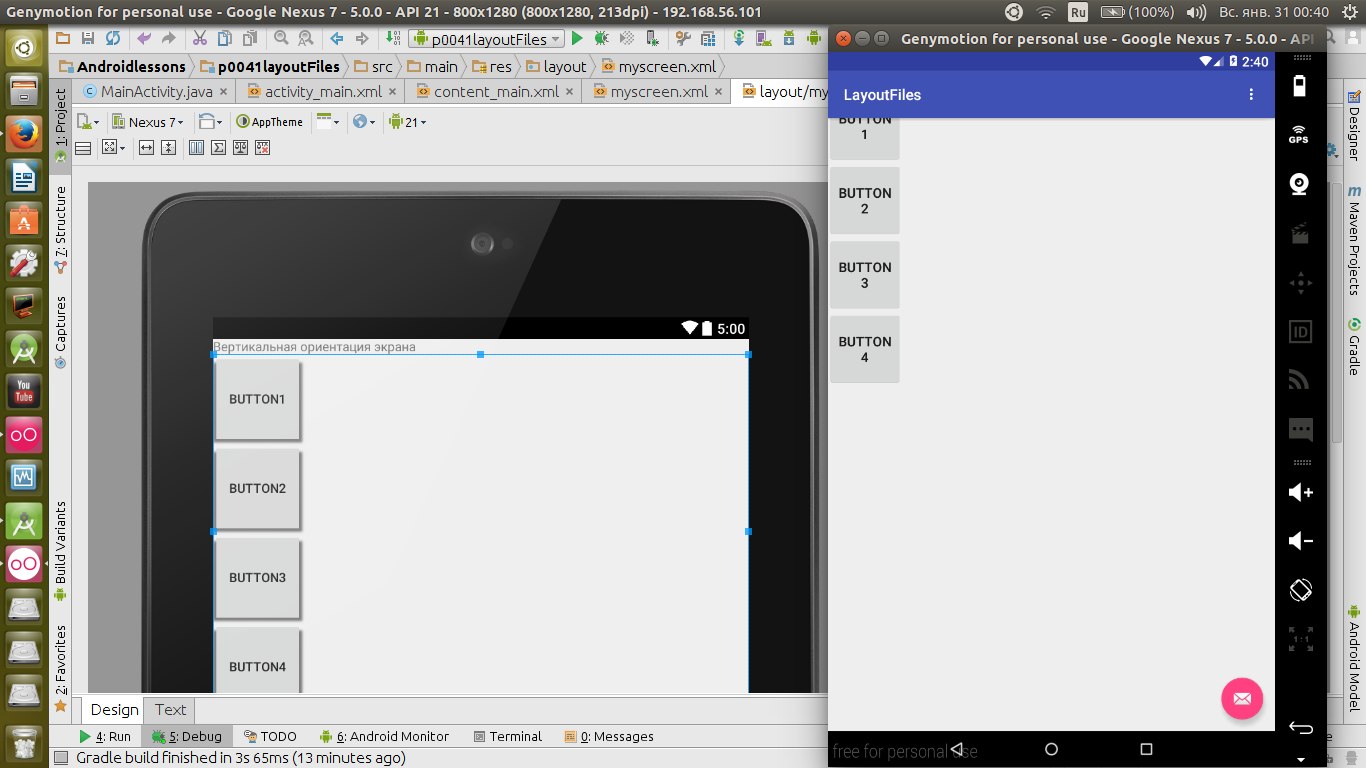Click the Undo arrow icon
The height and width of the screenshot is (768, 1366).
click(144, 38)
